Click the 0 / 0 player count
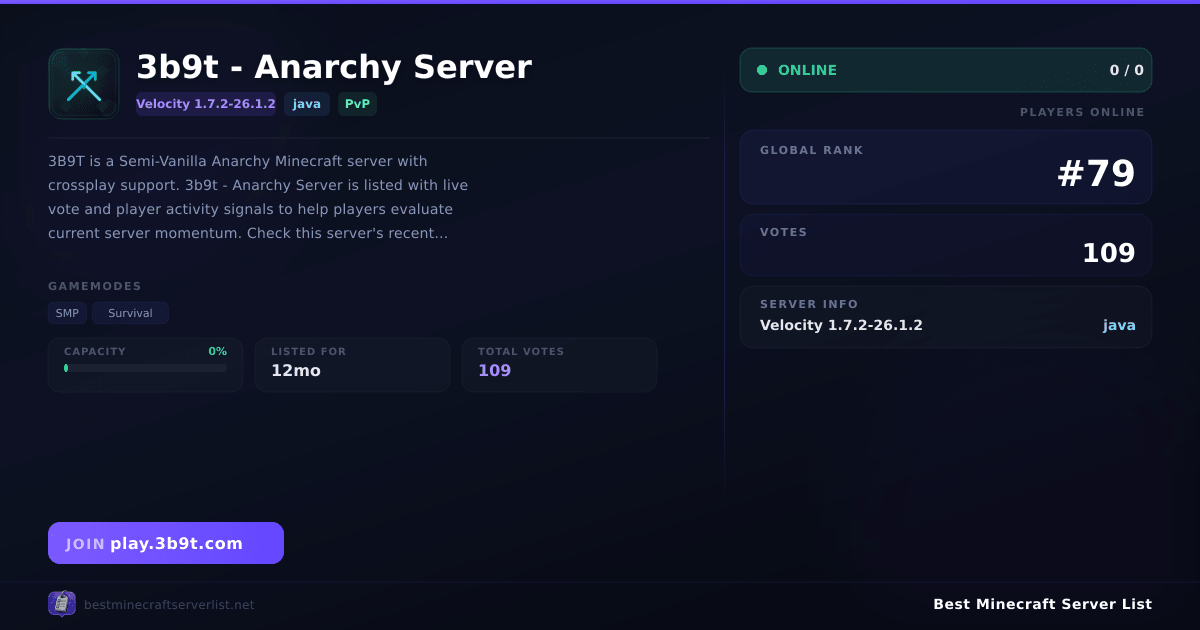Screen dimensions: 1200x630 [x=1126, y=70]
